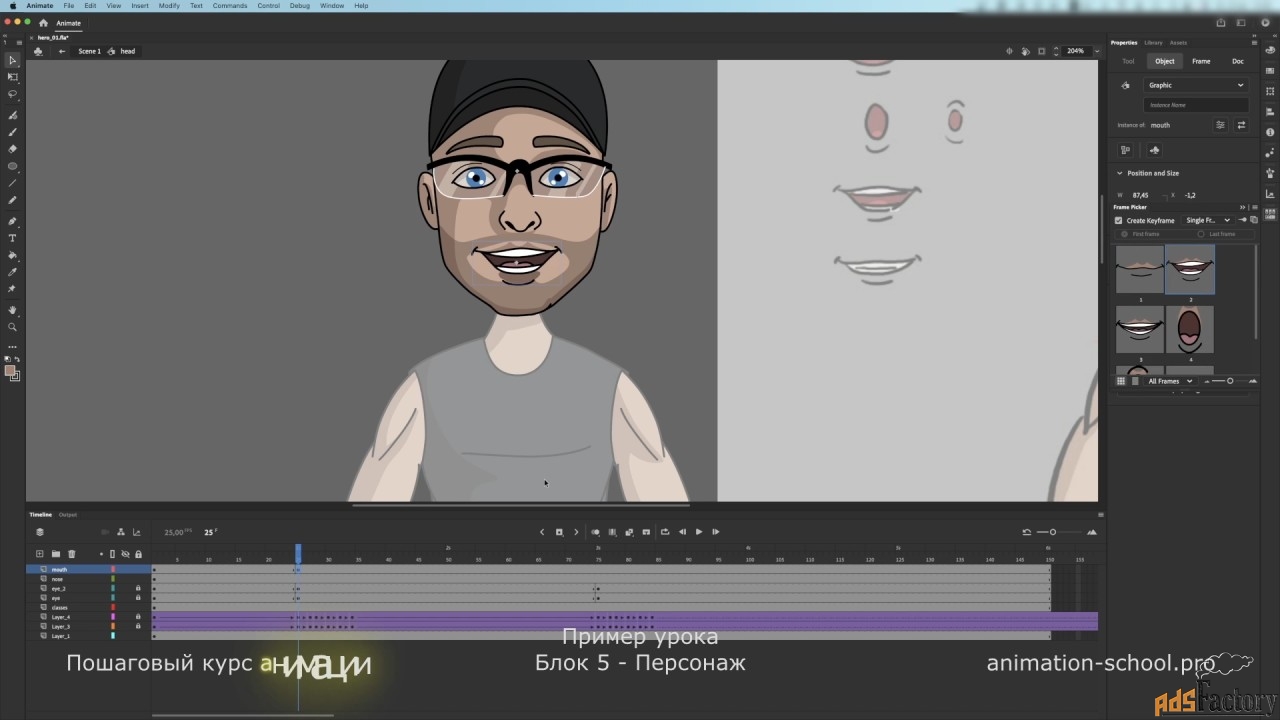Open the Properties panel options menu
Viewport: 1280px width, 720px height.
[x=1254, y=43]
